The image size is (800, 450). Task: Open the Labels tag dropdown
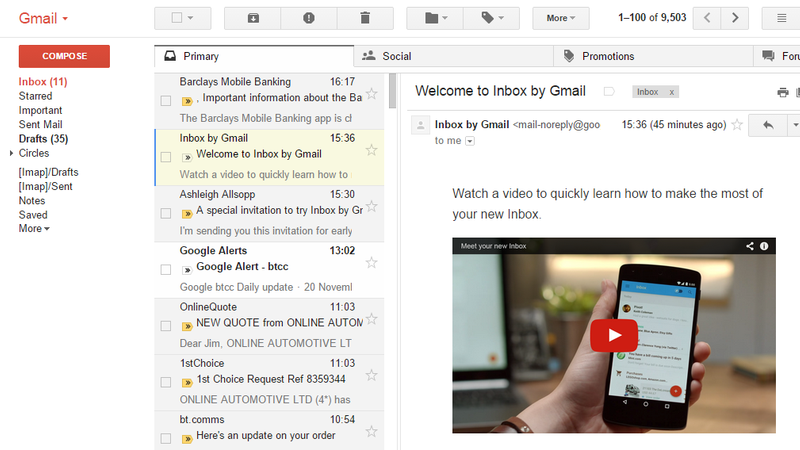click(491, 18)
